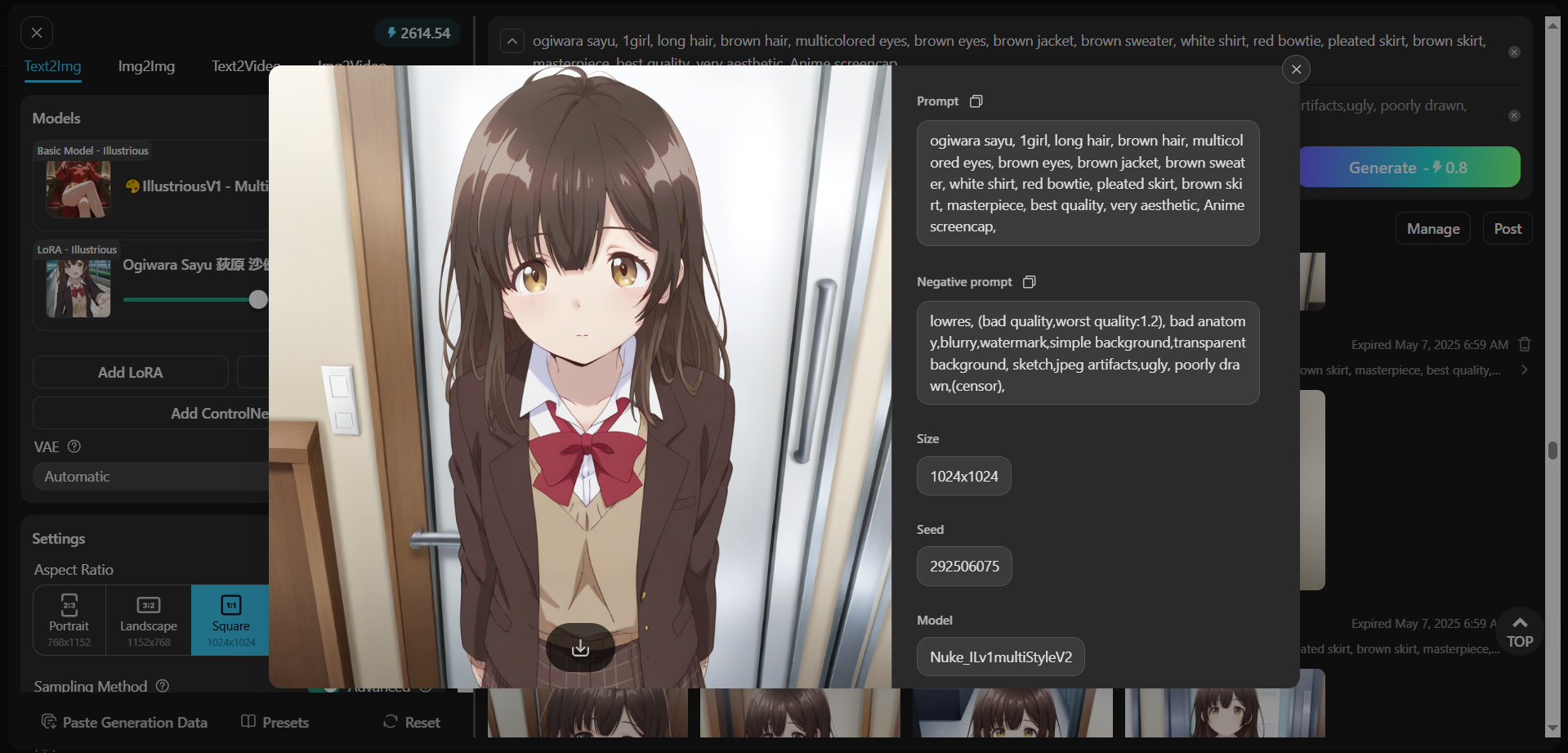Select Square 1024x1024 aspect ratio
Screen dimensions: 1568x753
click(x=231, y=621)
